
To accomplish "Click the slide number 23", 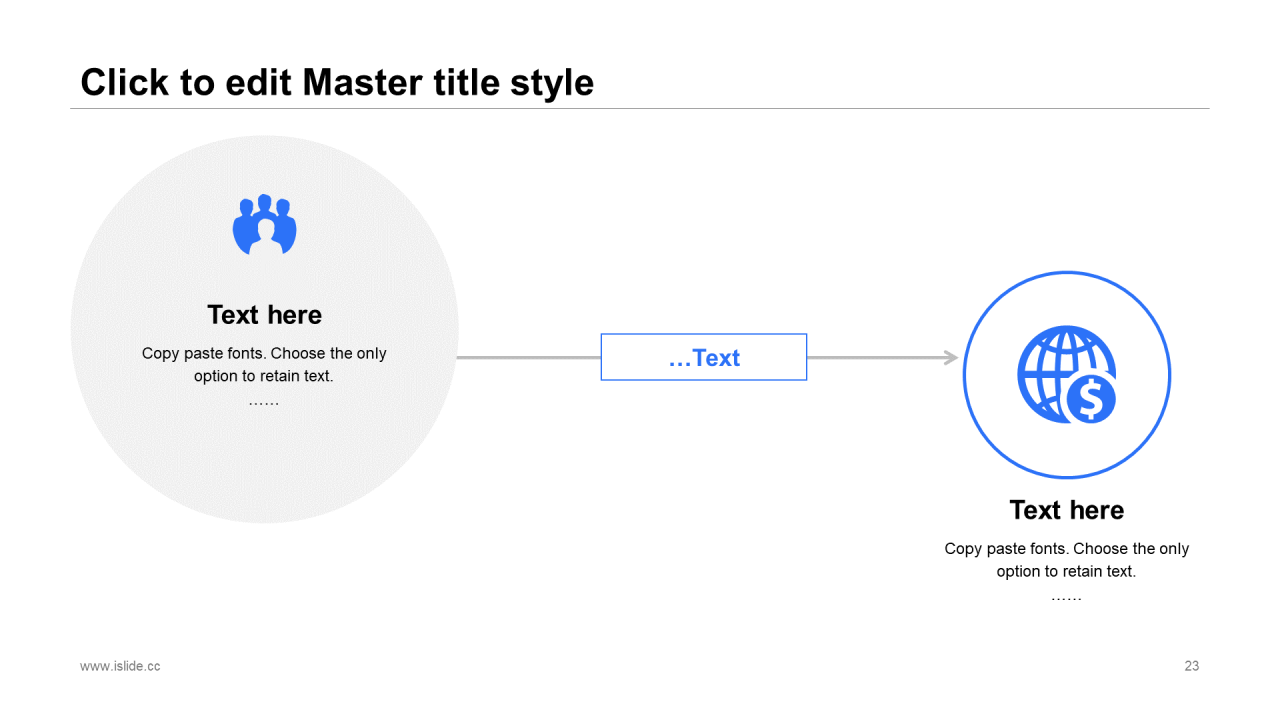I will 1192,666.
